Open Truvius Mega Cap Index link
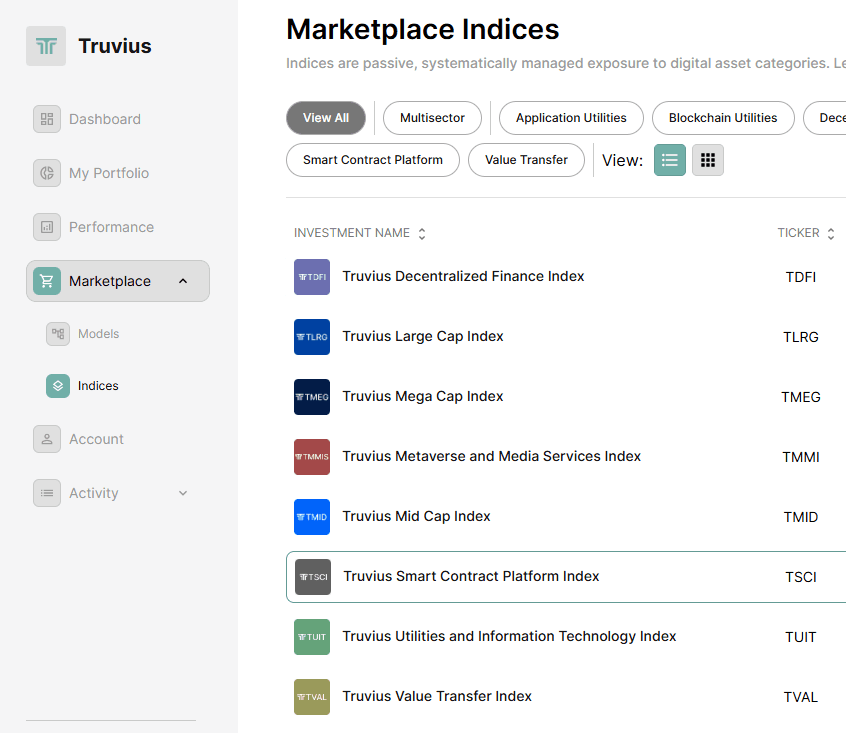Screen dimensions: 846x733 point(423,396)
